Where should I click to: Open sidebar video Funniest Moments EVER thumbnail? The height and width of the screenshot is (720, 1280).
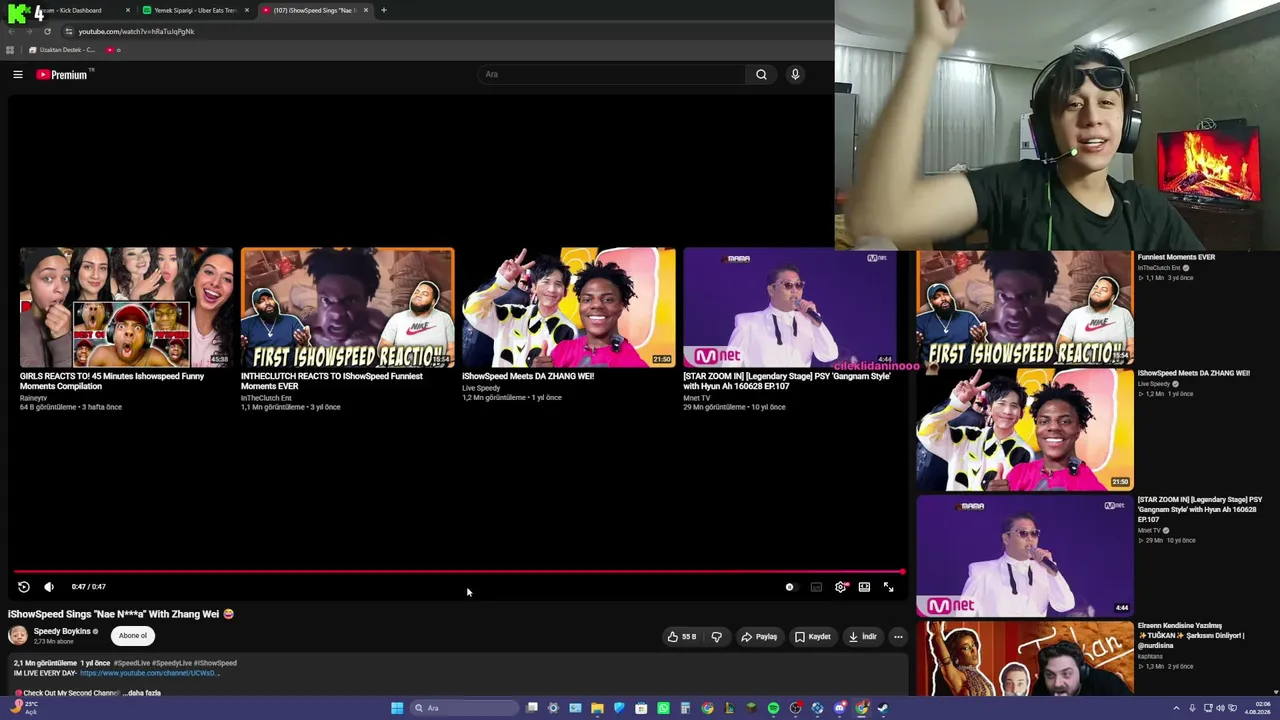click(x=1025, y=308)
